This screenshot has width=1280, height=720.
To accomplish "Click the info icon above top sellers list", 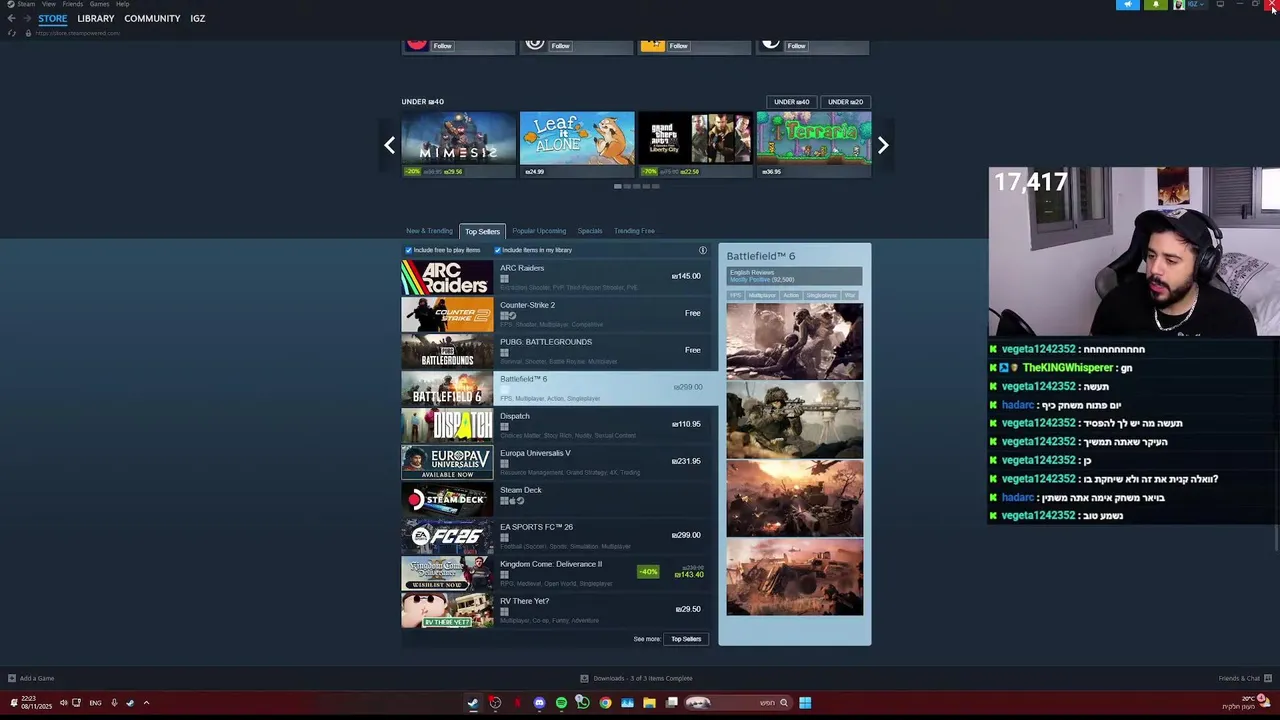I will pos(703,250).
